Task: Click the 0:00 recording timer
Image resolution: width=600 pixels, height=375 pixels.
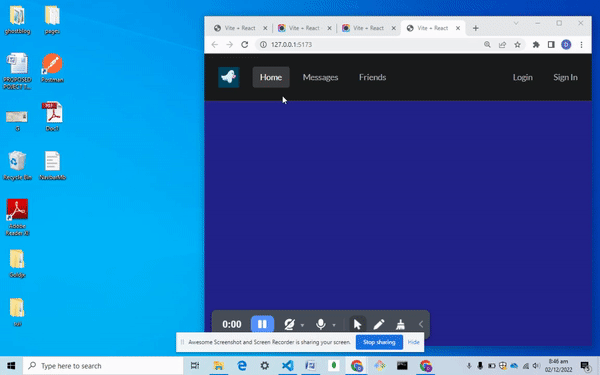Action: (232, 324)
